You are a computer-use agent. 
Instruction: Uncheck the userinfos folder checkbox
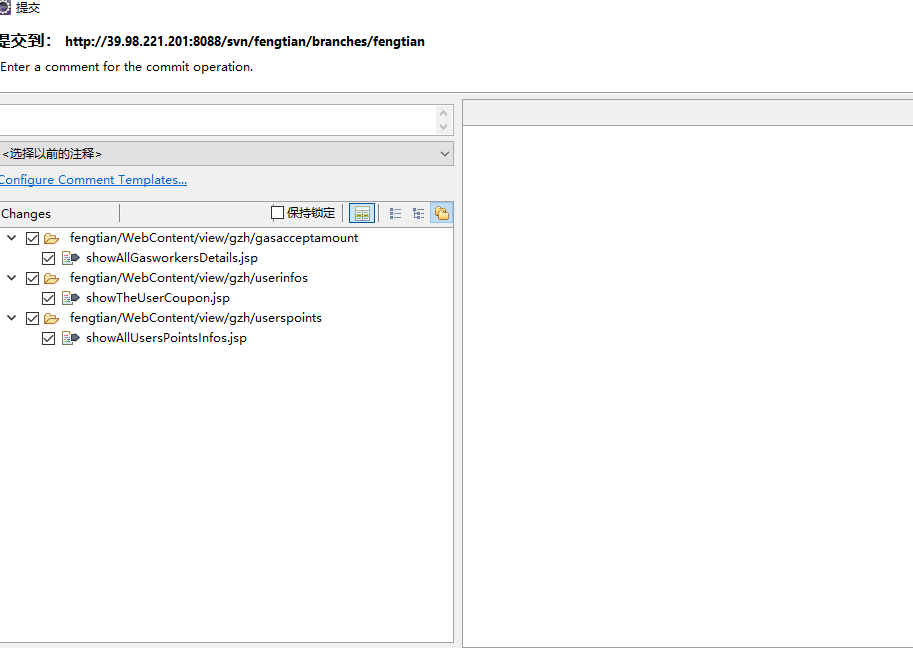point(32,278)
